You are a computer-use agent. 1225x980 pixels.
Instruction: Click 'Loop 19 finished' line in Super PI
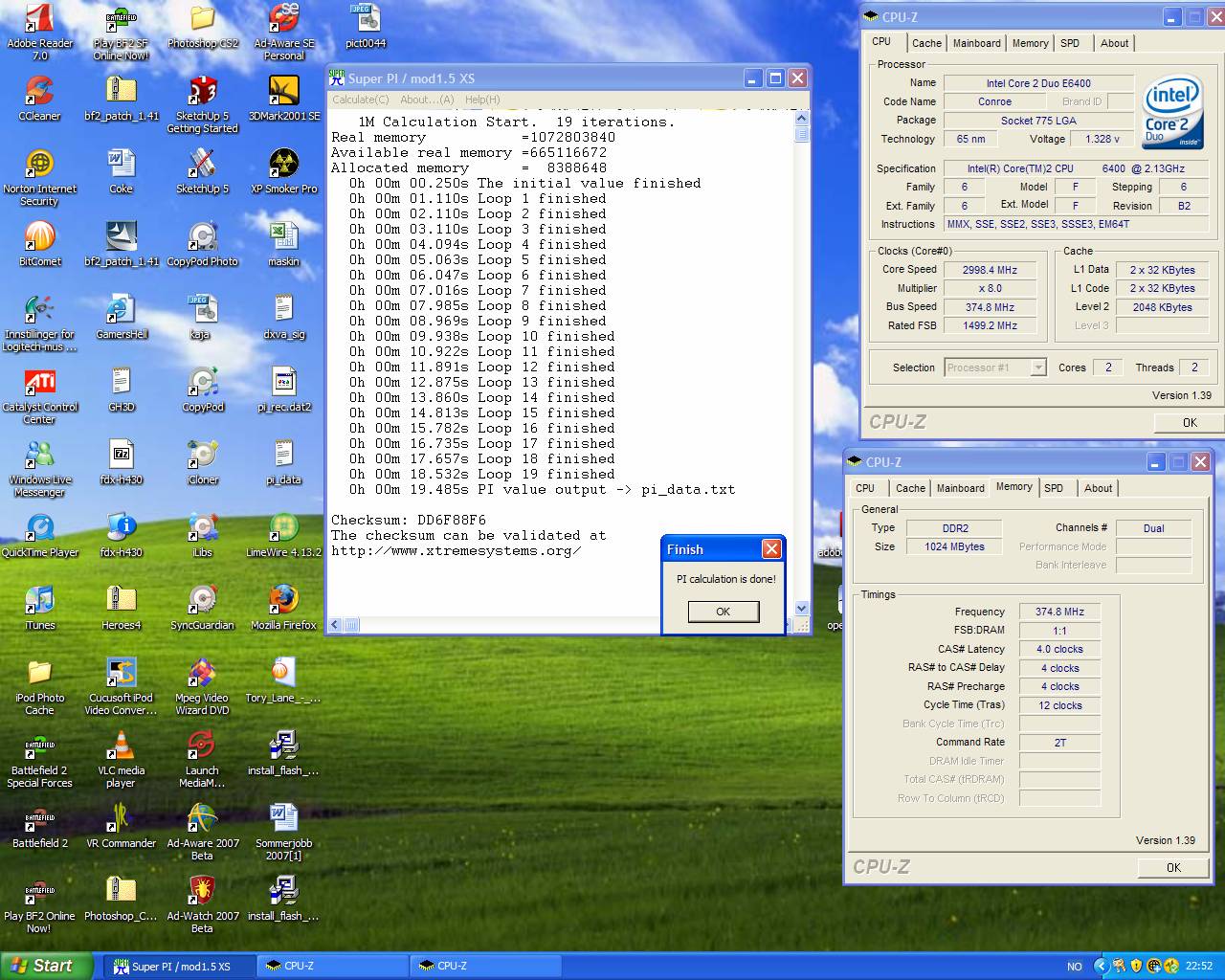pyautogui.click(x=546, y=475)
